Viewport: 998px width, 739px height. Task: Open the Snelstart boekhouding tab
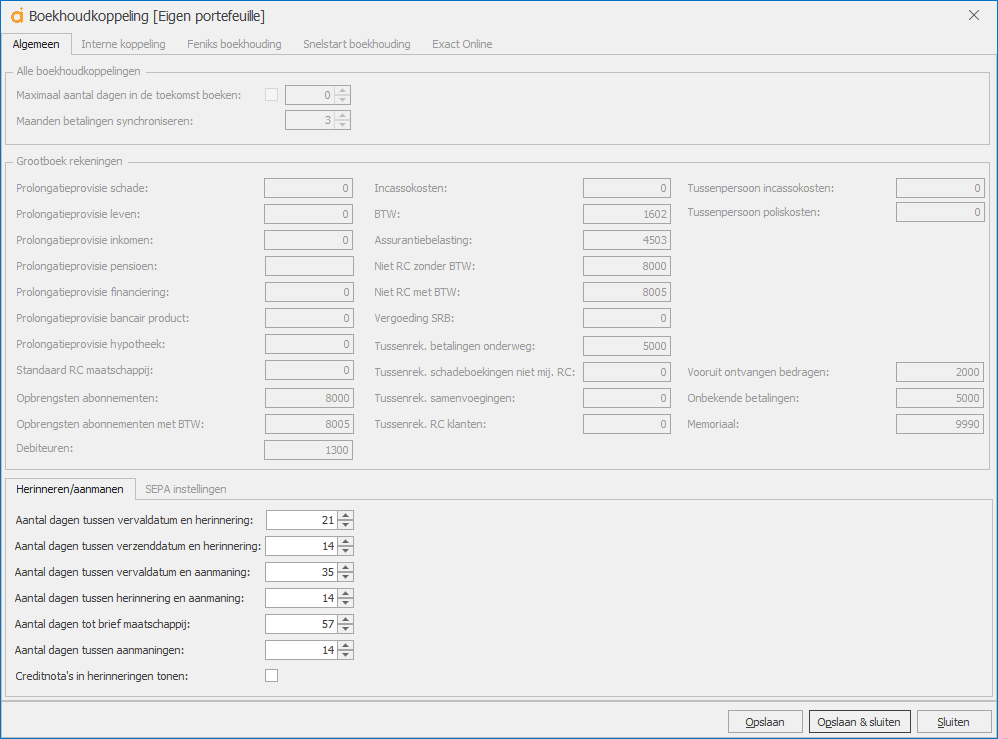coord(356,44)
